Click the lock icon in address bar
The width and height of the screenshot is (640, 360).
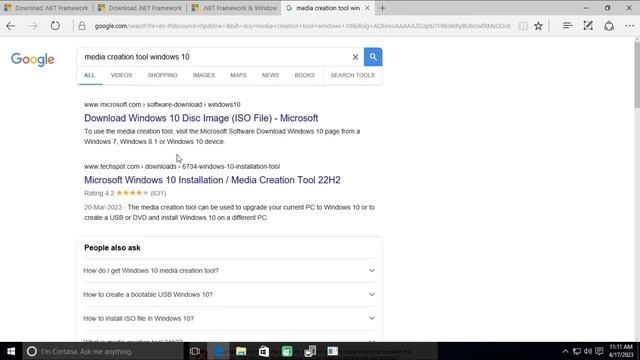[82, 26]
